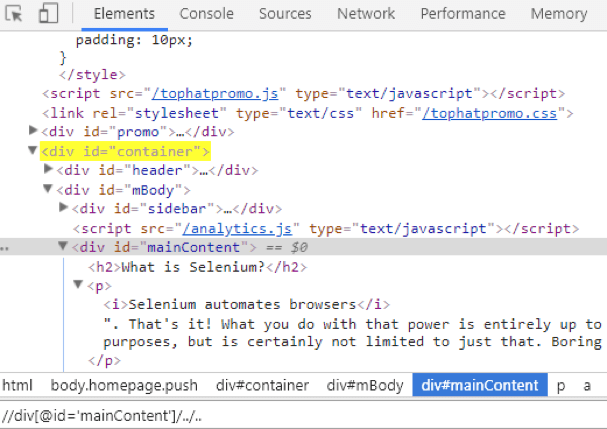Viewport: 607px width, 429px height.
Task: Select div#mBody in the breadcrumb
Action: (x=365, y=385)
